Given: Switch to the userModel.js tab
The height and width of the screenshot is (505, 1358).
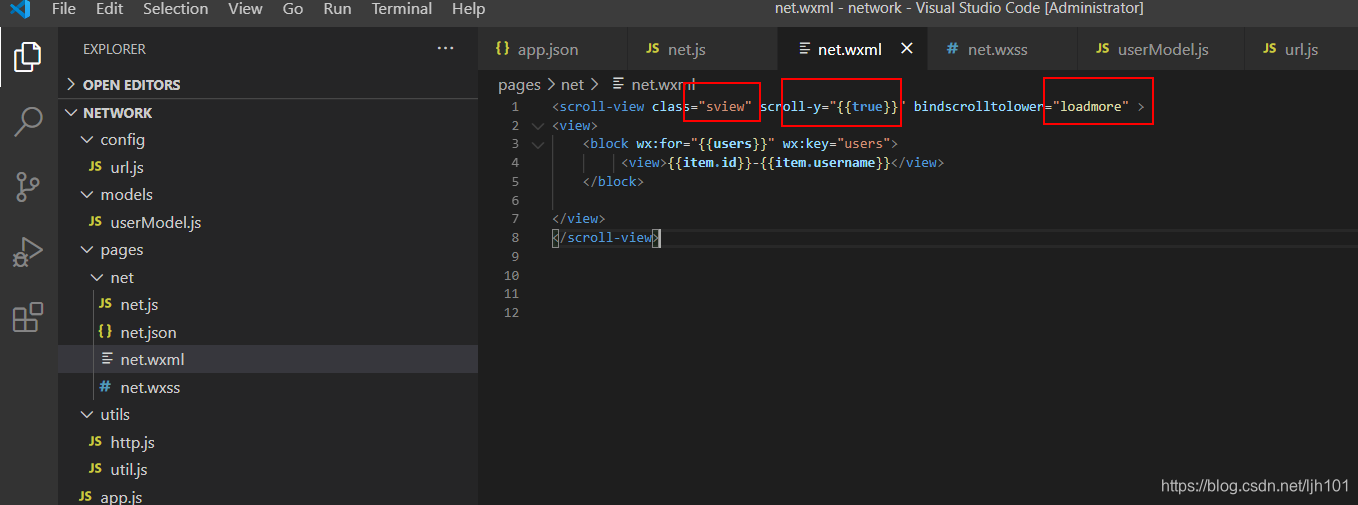Looking at the screenshot, I should coord(1160,49).
